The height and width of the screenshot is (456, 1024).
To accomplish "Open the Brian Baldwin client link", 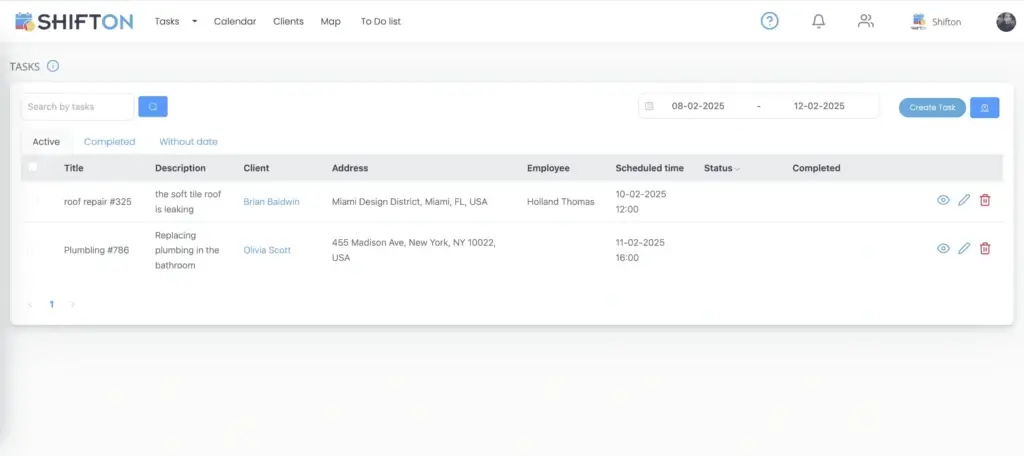I will point(271,202).
